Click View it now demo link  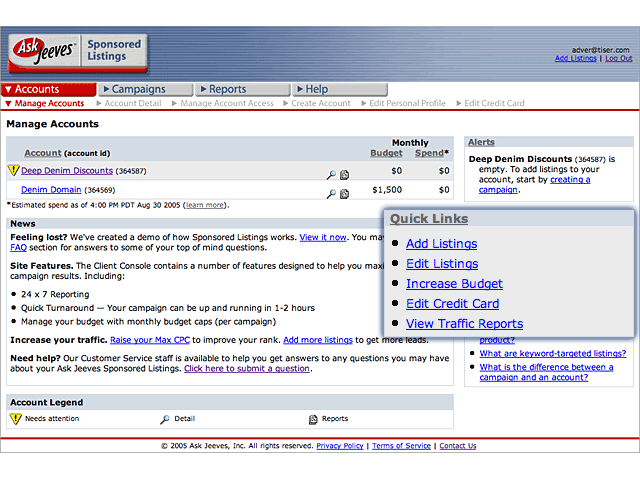pyautogui.click(x=323, y=237)
